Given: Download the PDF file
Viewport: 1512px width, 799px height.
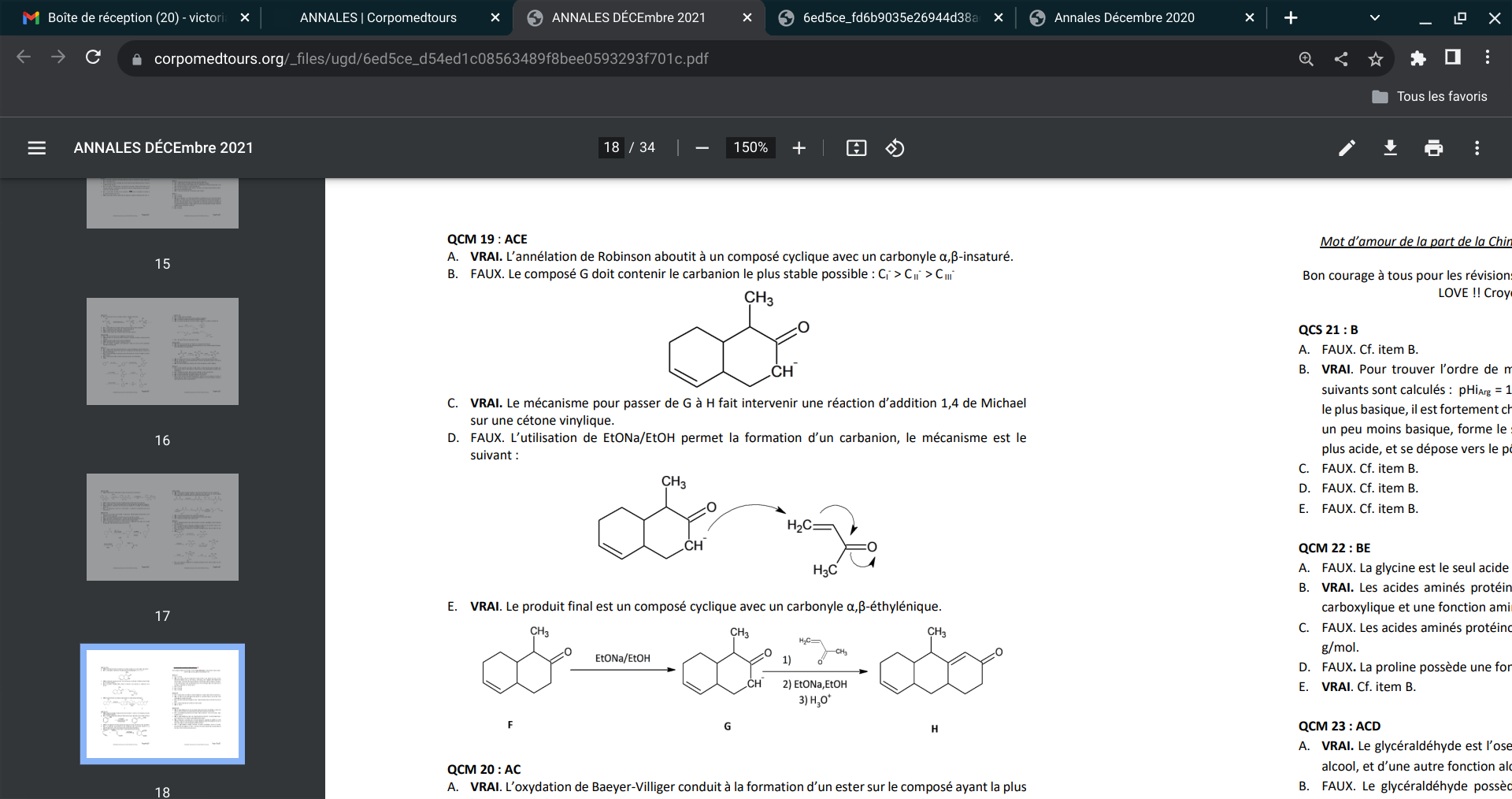Looking at the screenshot, I should 1390,148.
